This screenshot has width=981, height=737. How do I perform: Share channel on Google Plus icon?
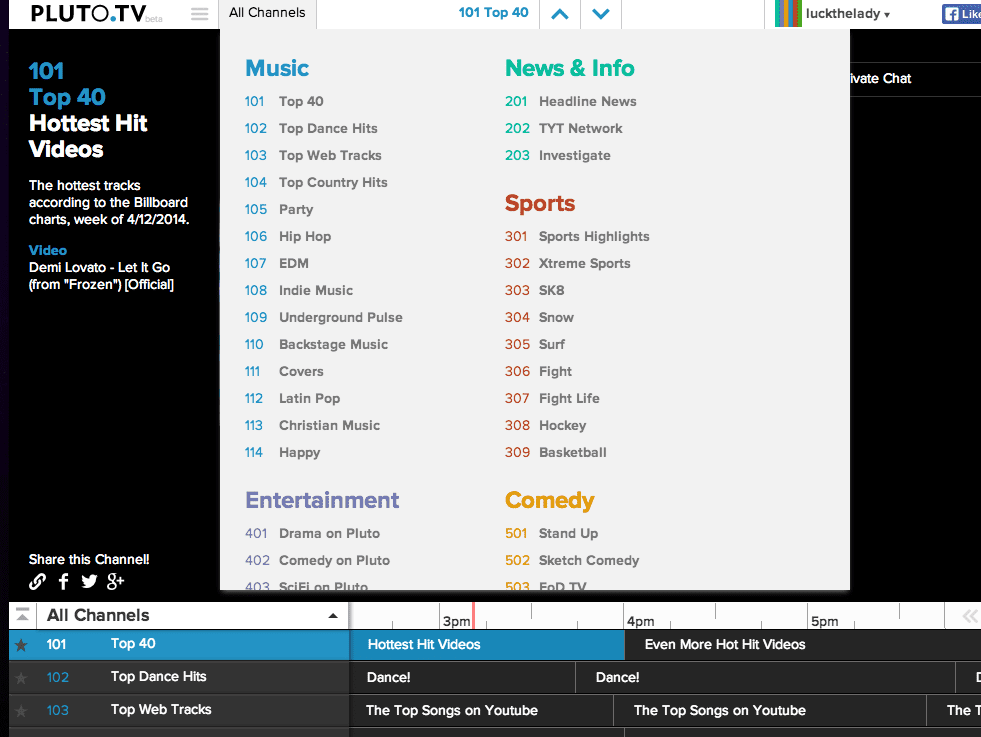(115, 582)
